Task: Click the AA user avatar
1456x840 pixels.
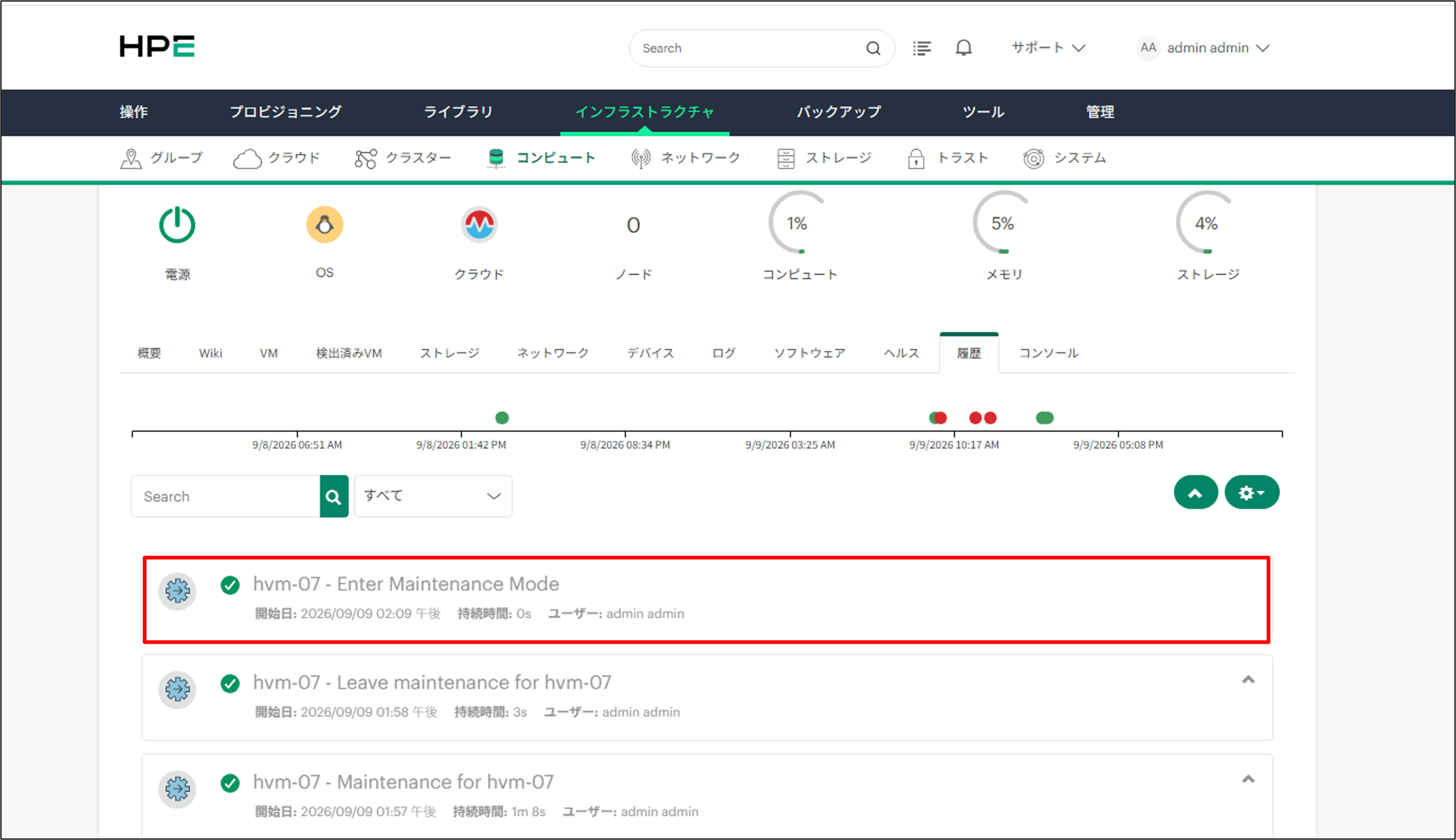Action: [1148, 48]
